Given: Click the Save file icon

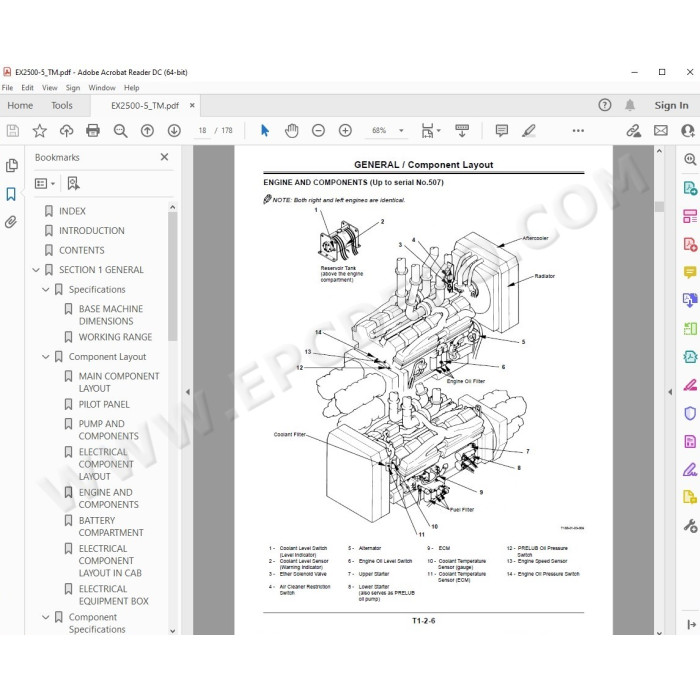Looking at the screenshot, I should click(12, 131).
